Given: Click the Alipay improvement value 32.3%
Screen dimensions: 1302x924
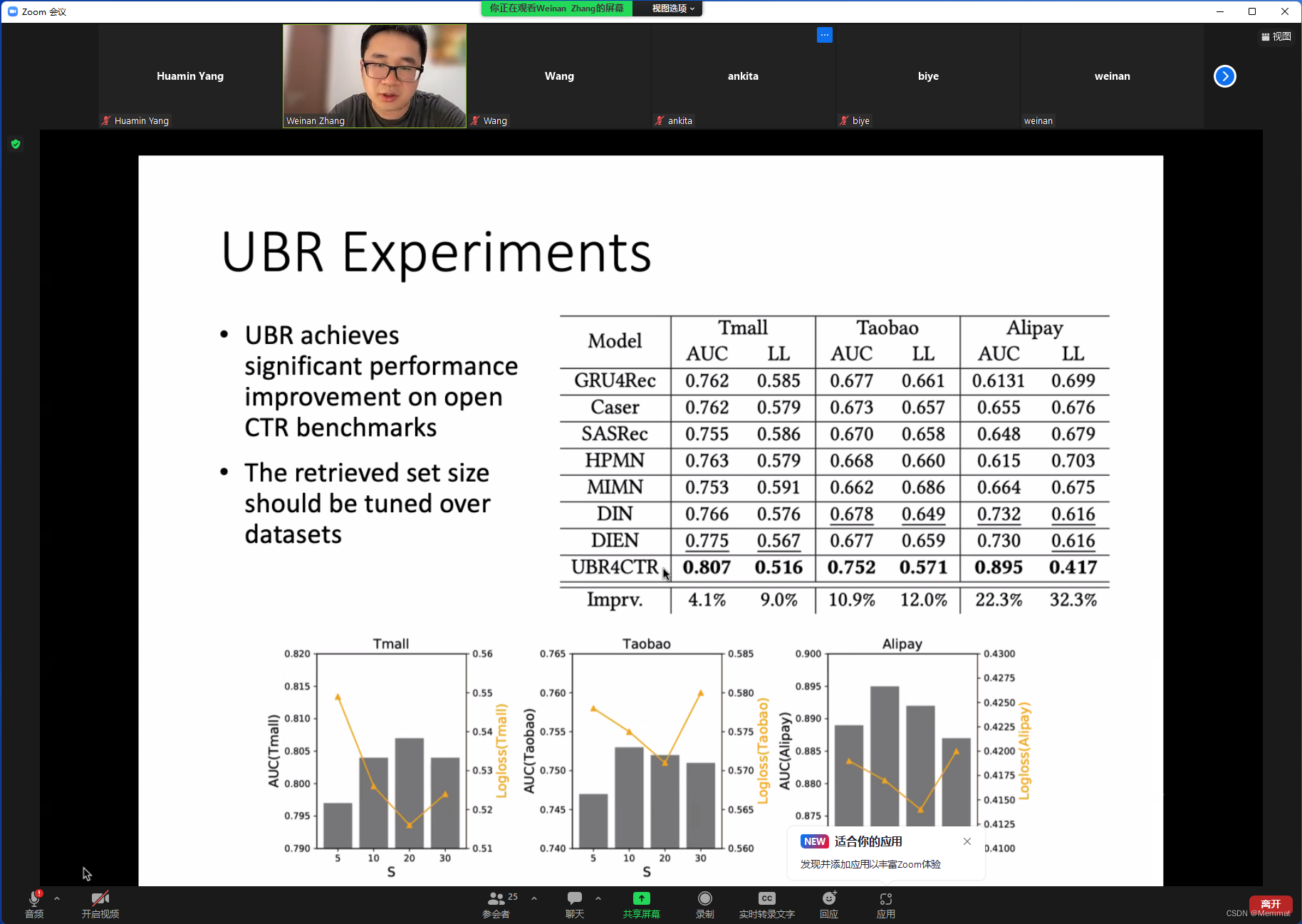Looking at the screenshot, I should click(x=1073, y=600).
